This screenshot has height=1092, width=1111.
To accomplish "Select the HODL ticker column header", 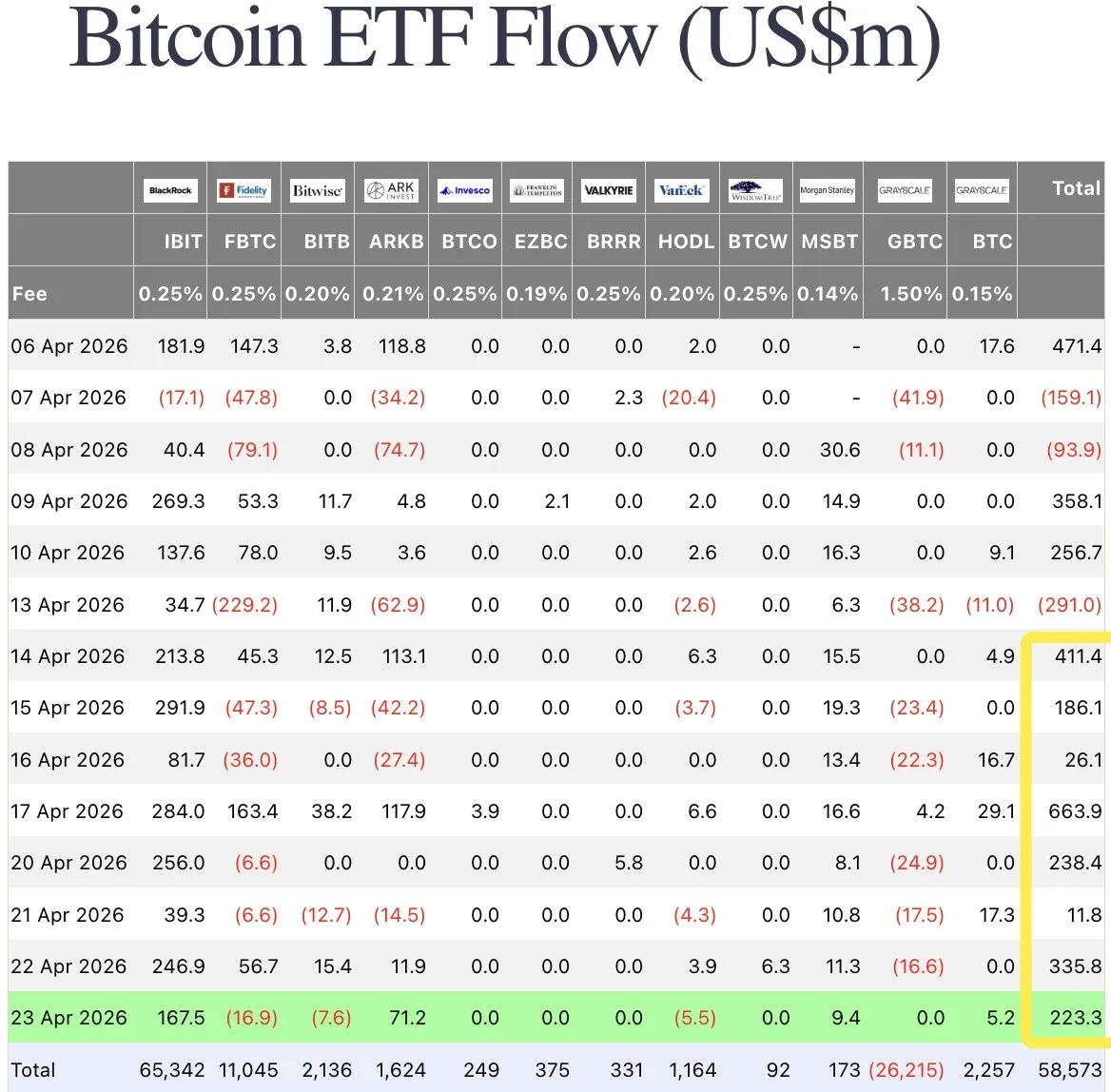I will tap(686, 242).
